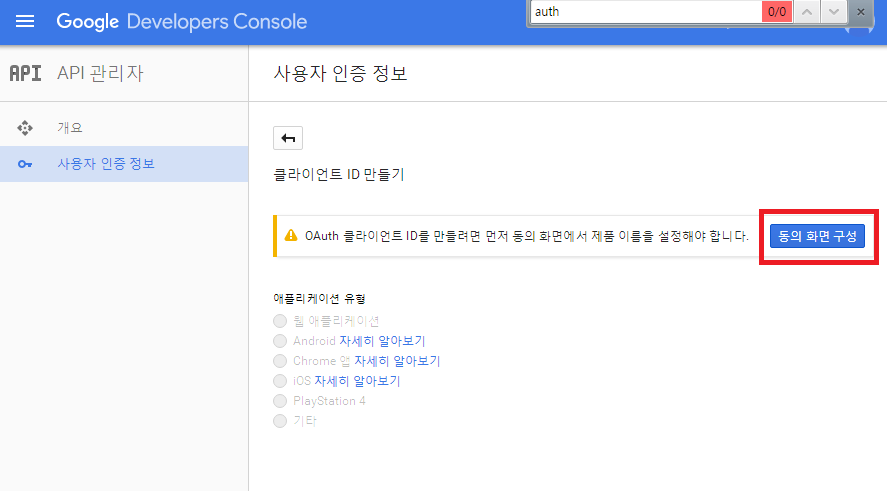The height and width of the screenshot is (491, 887).
Task: Select the PlayStation 4 radio option
Action: click(280, 401)
